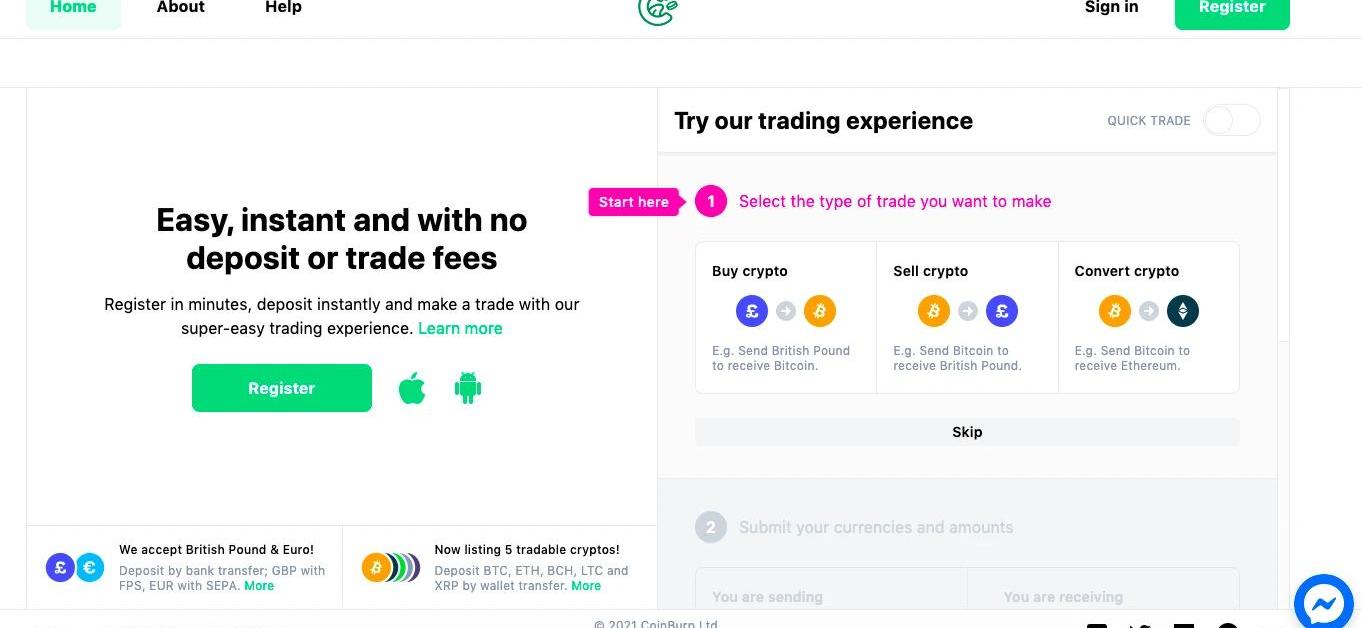Click the large green Register button in the hero

(282, 388)
